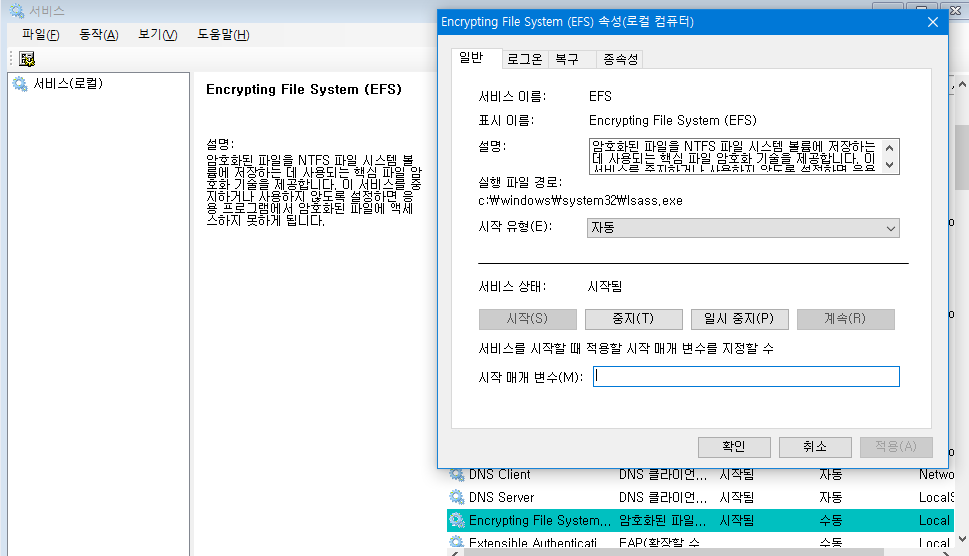Image resolution: width=969 pixels, height=556 pixels.
Task: Click the 중지(T) button
Action: (x=633, y=319)
